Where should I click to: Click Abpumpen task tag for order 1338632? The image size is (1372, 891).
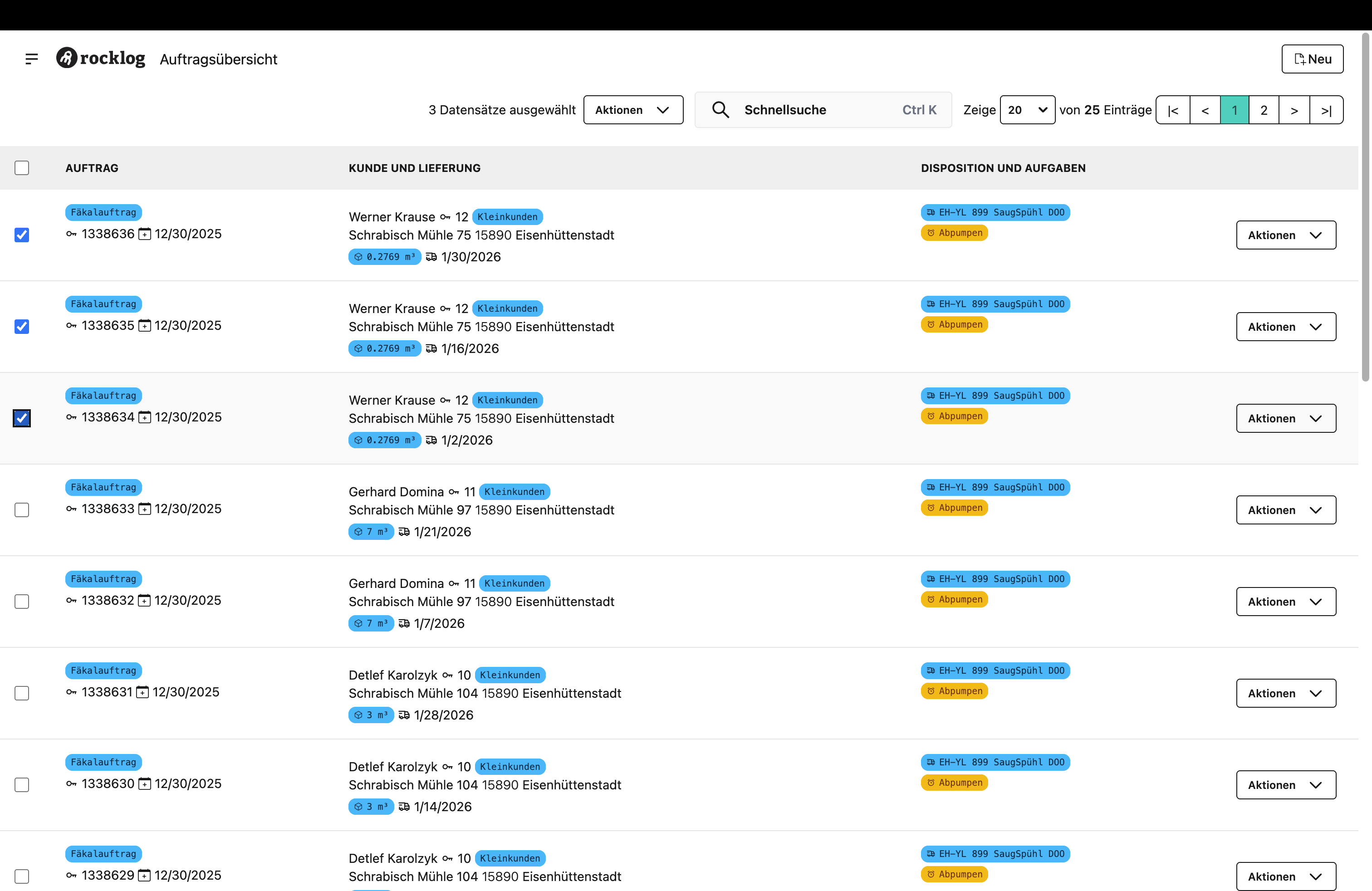coord(954,599)
